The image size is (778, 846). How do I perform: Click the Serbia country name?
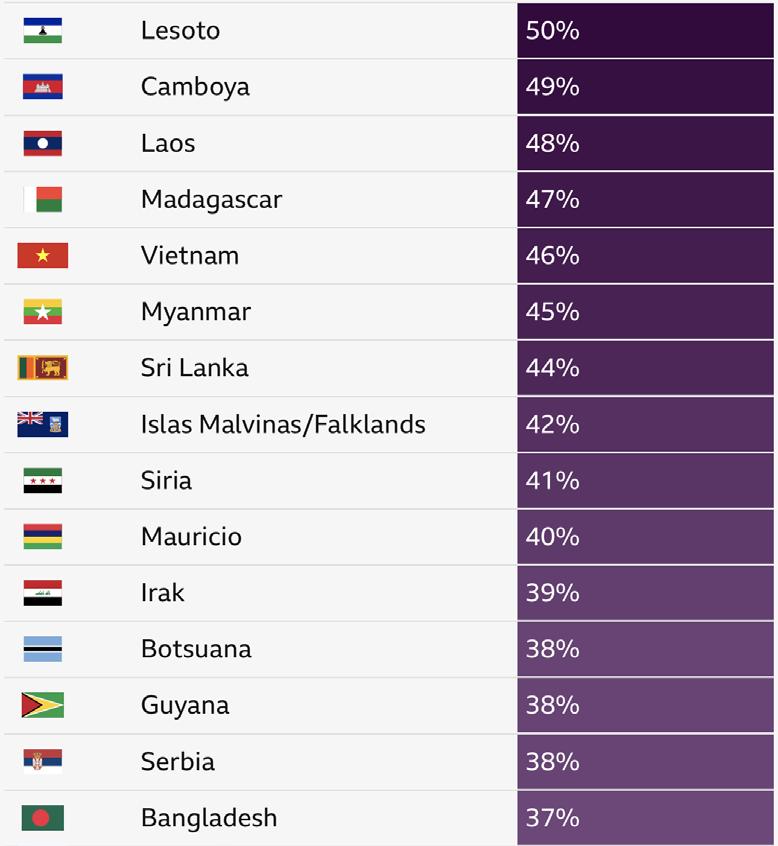tap(177, 761)
